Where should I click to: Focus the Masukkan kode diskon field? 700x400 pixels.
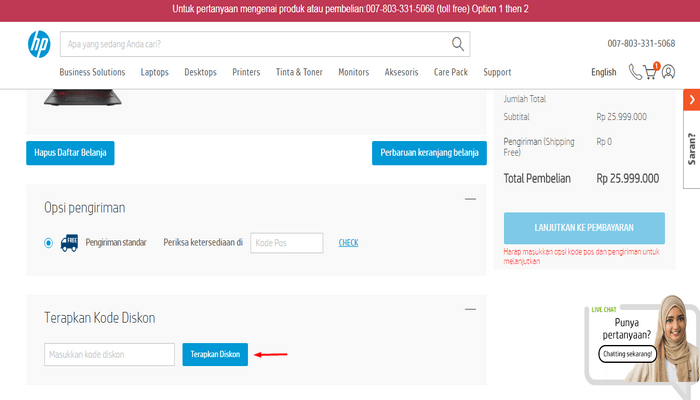pyautogui.click(x=109, y=354)
